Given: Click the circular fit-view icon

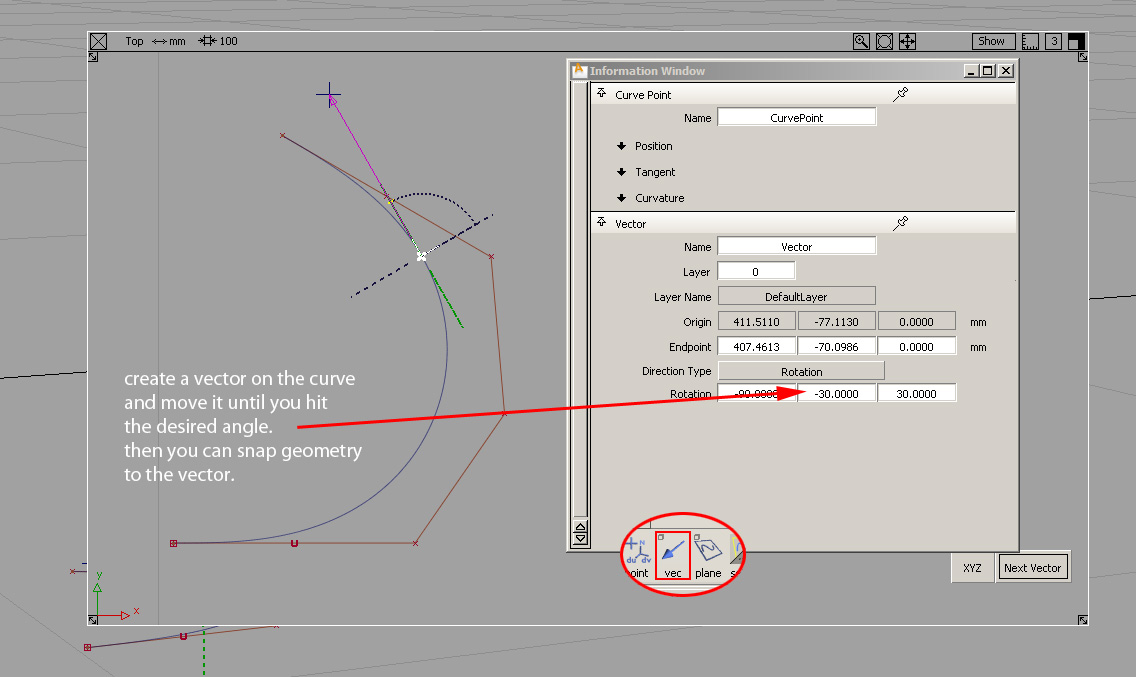Looking at the screenshot, I should pyautogui.click(x=884, y=41).
